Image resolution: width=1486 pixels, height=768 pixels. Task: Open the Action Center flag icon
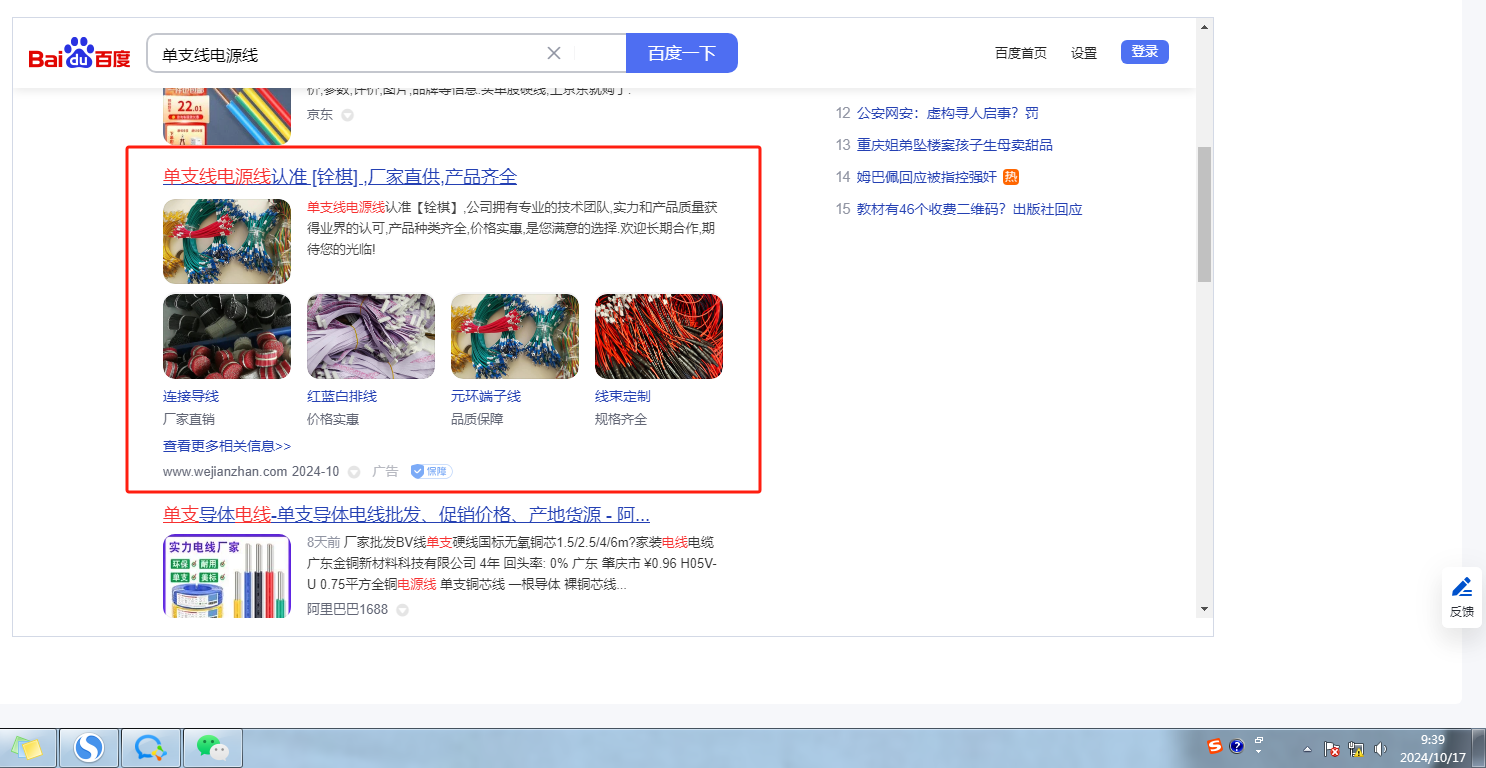[x=1332, y=748]
